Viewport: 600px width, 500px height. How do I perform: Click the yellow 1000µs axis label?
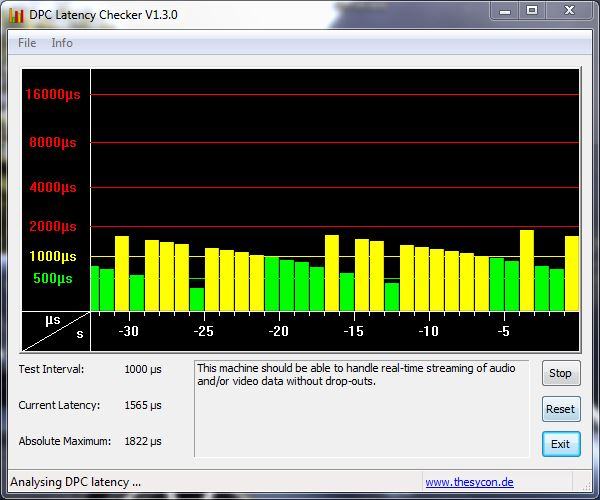[53, 256]
